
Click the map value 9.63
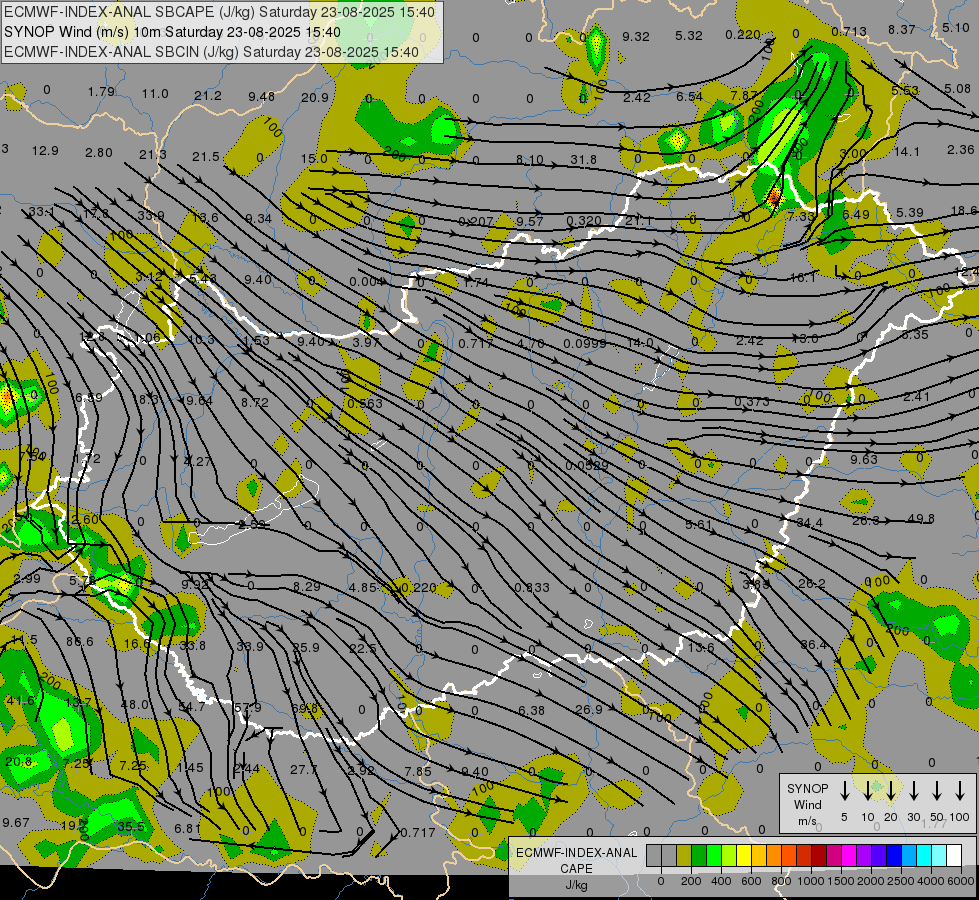(x=864, y=459)
